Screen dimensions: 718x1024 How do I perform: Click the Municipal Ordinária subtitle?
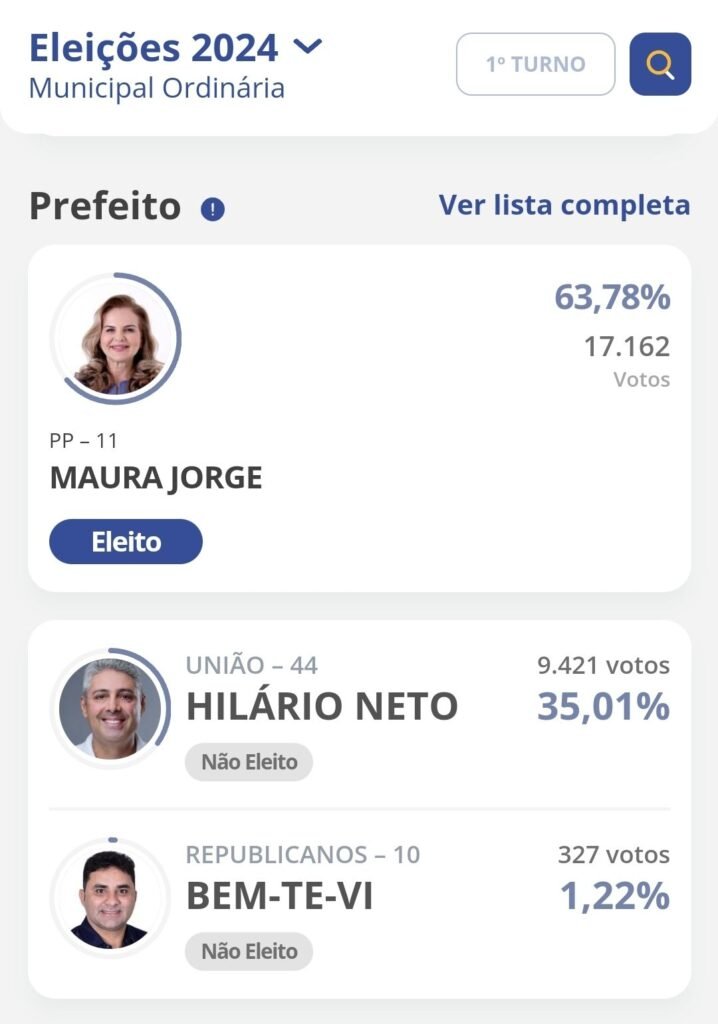tap(157, 88)
